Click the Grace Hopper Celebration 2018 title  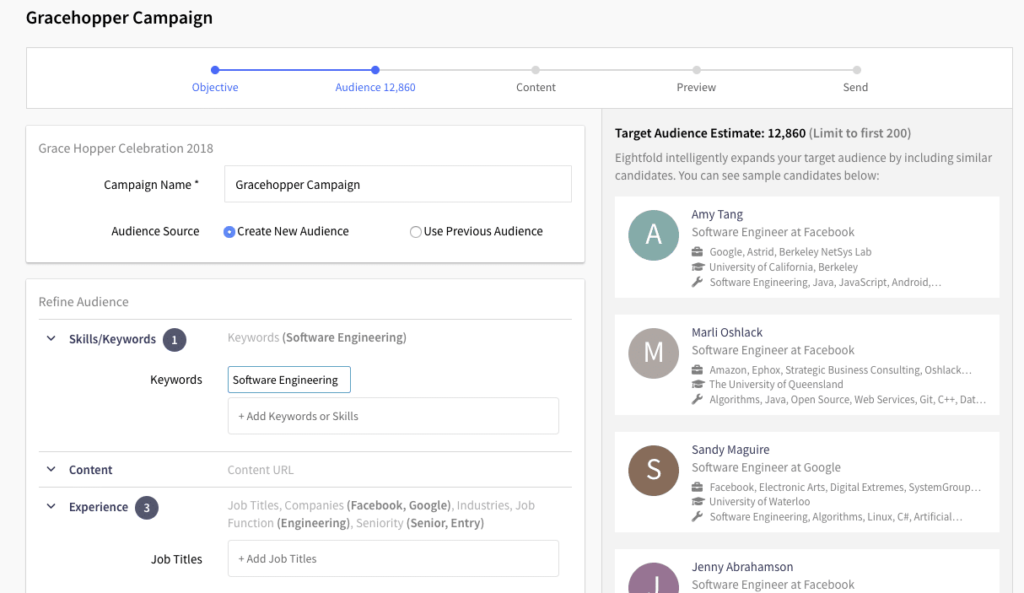coord(125,148)
